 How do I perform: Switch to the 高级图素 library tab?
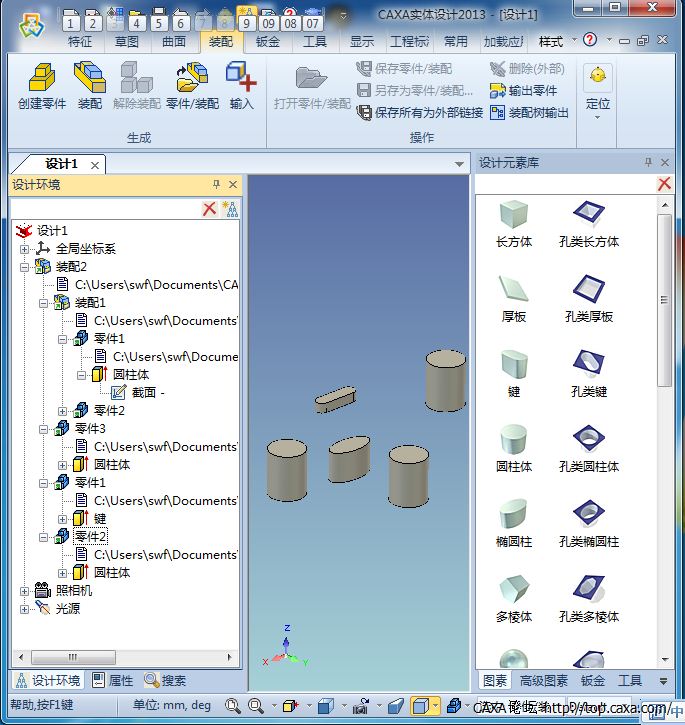[x=543, y=681]
